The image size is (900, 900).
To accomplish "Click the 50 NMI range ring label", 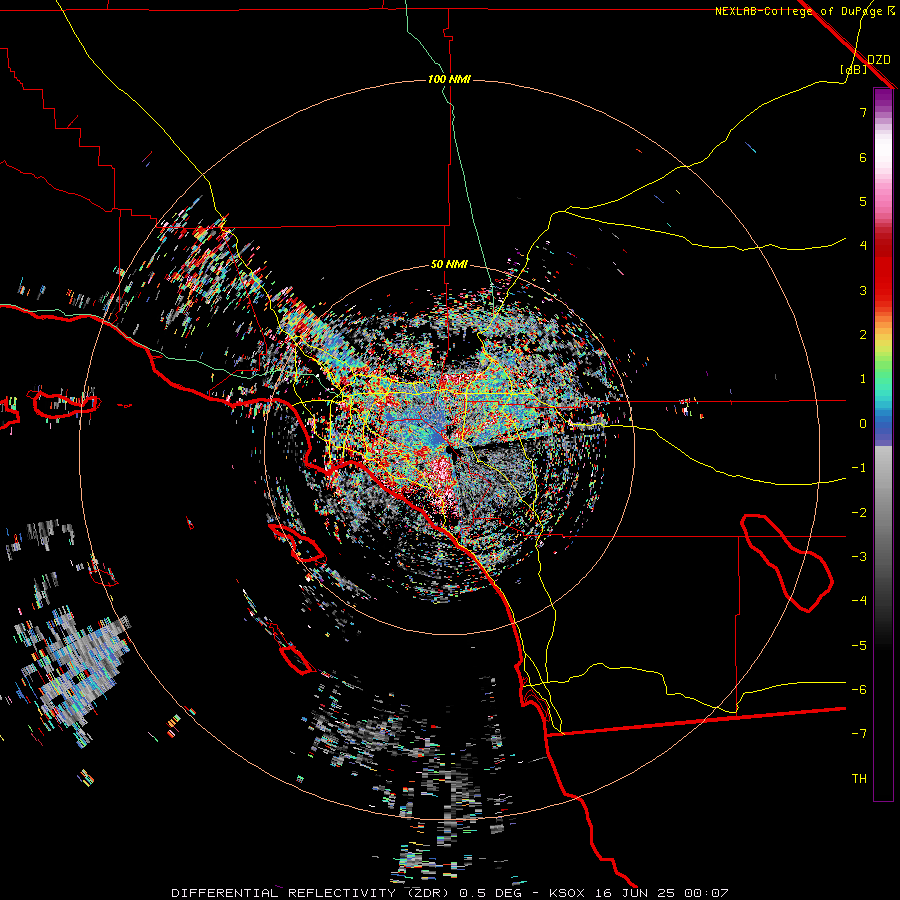I will click(x=449, y=265).
